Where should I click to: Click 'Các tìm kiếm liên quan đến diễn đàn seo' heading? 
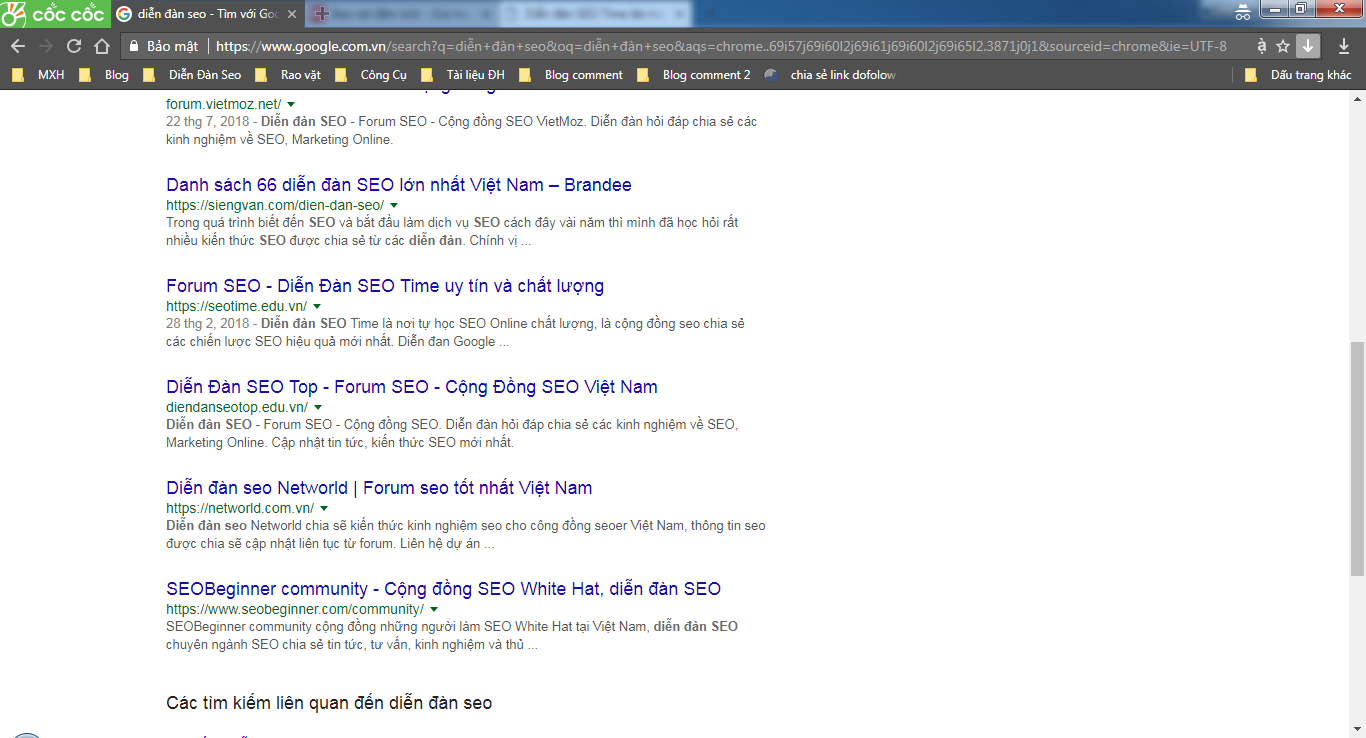pos(329,703)
